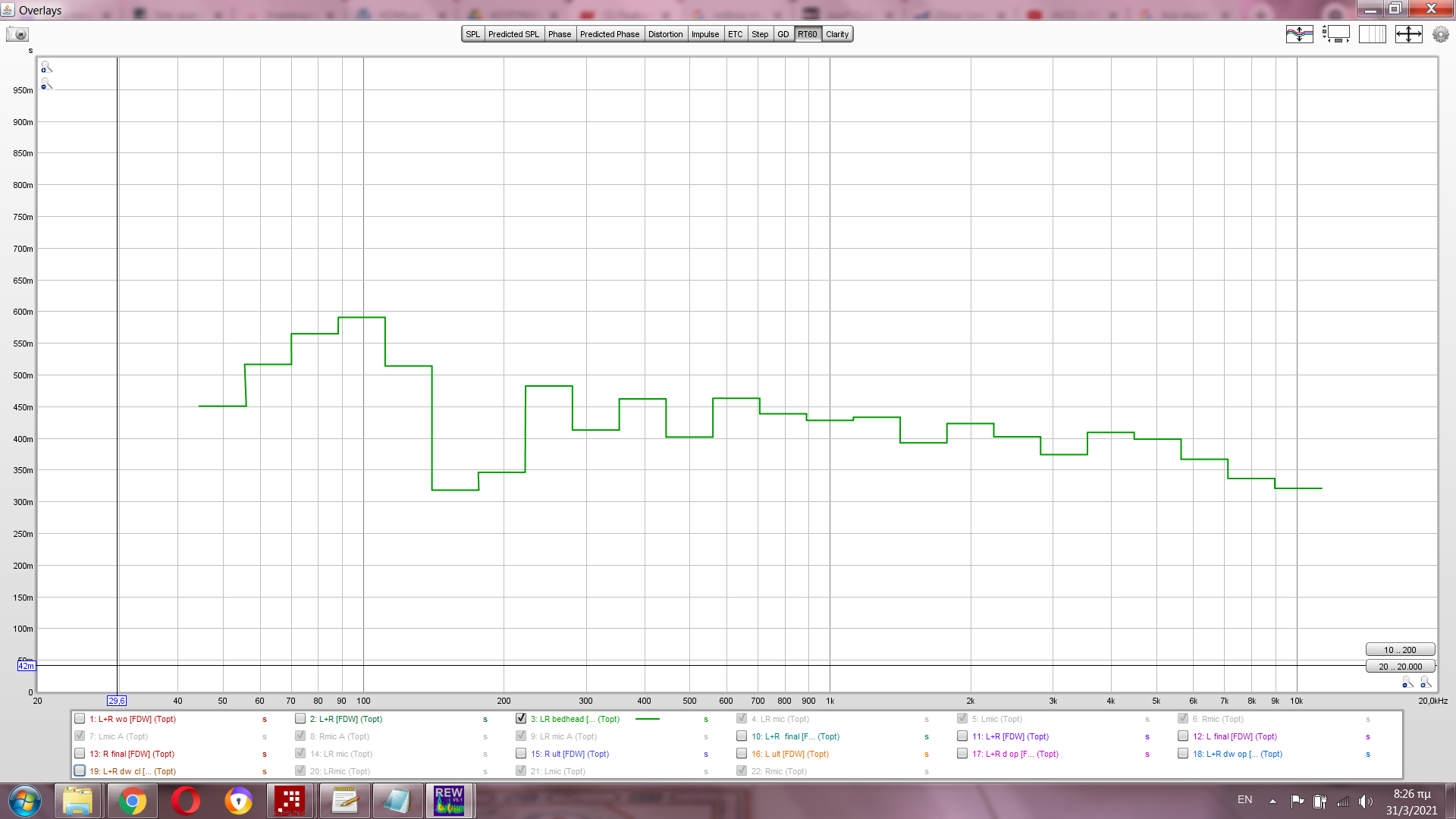Enable the 1: L+R wo [FDW] trace

pos(80,718)
